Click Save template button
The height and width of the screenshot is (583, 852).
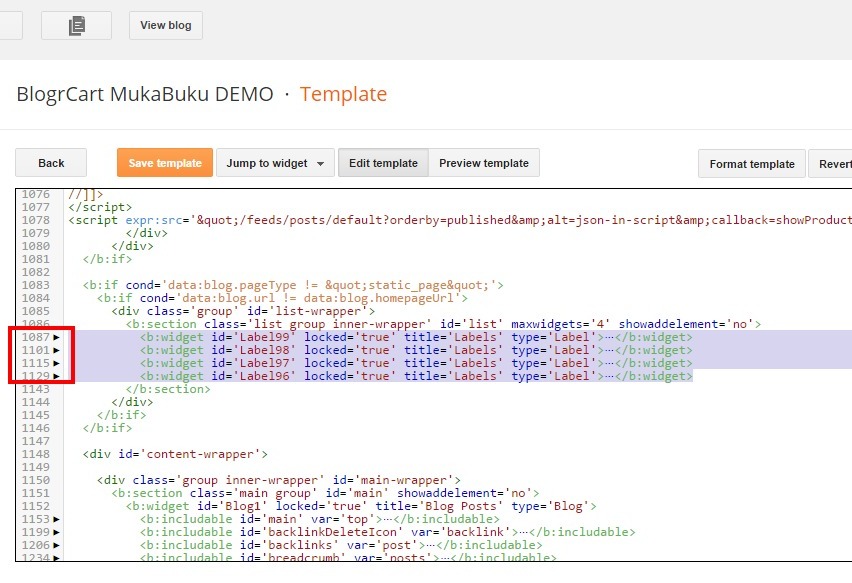click(x=165, y=163)
